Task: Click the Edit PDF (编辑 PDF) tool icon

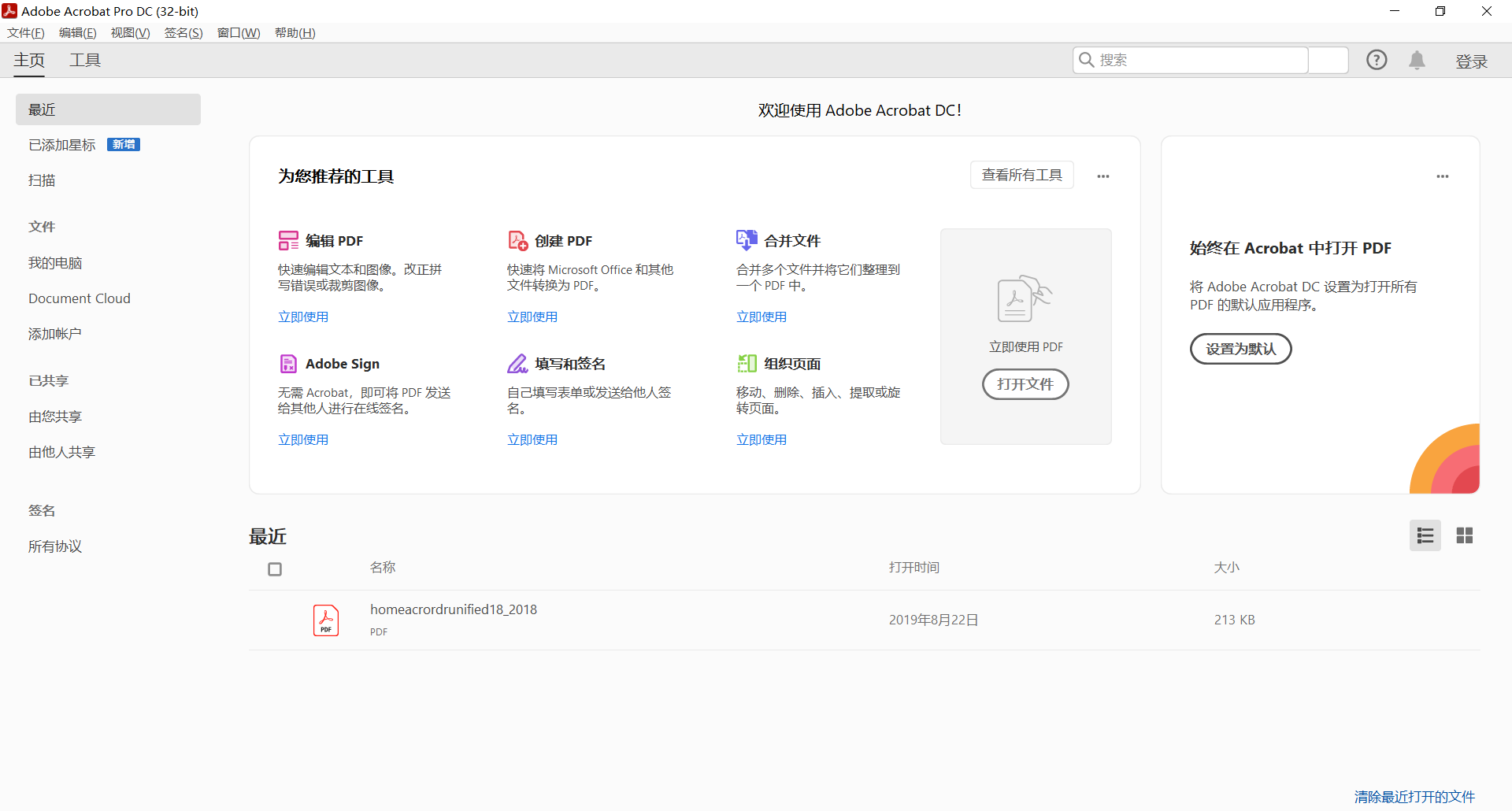Action: tap(288, 240)
